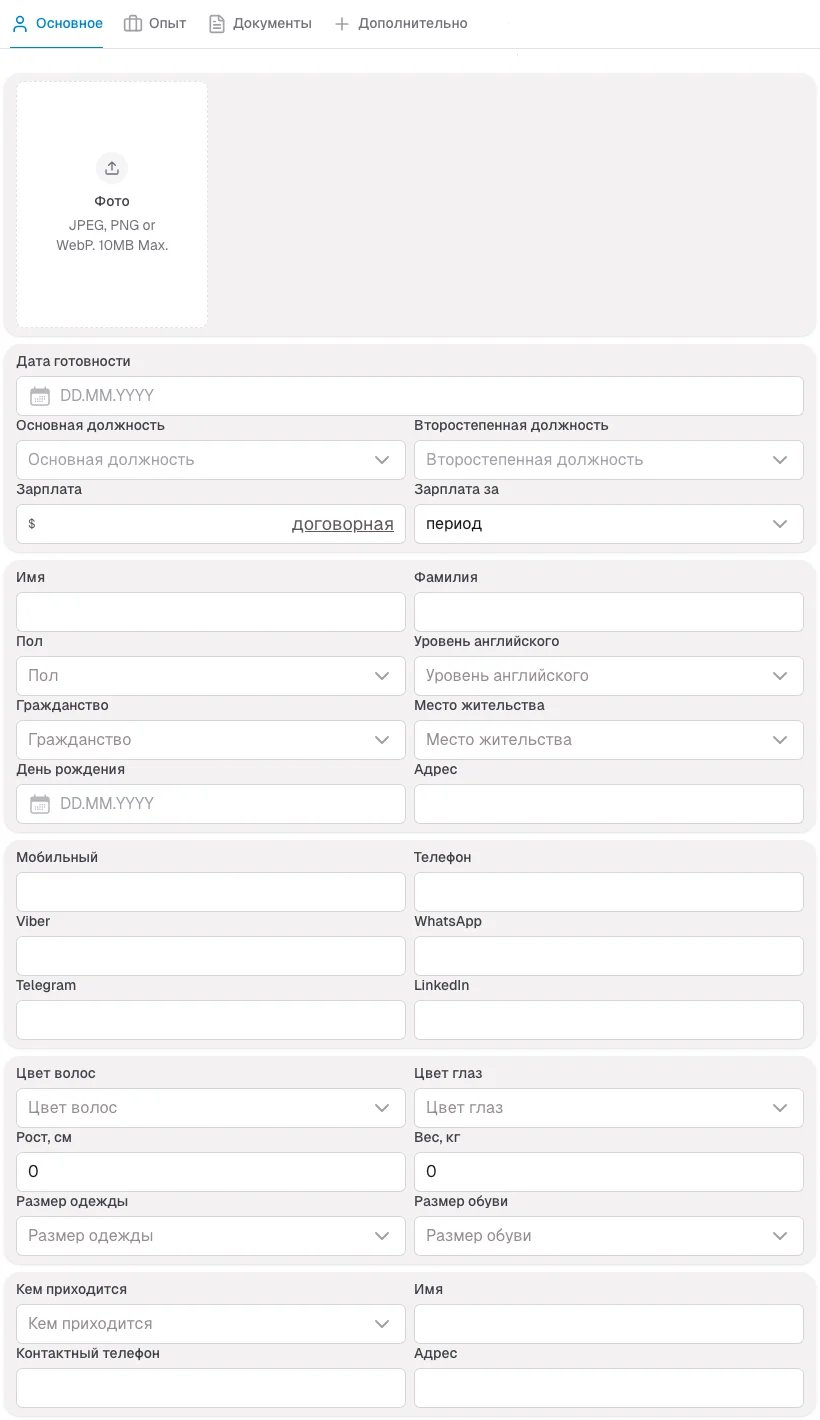Click the briefcase icon beside Опыт

pos(132,23)
